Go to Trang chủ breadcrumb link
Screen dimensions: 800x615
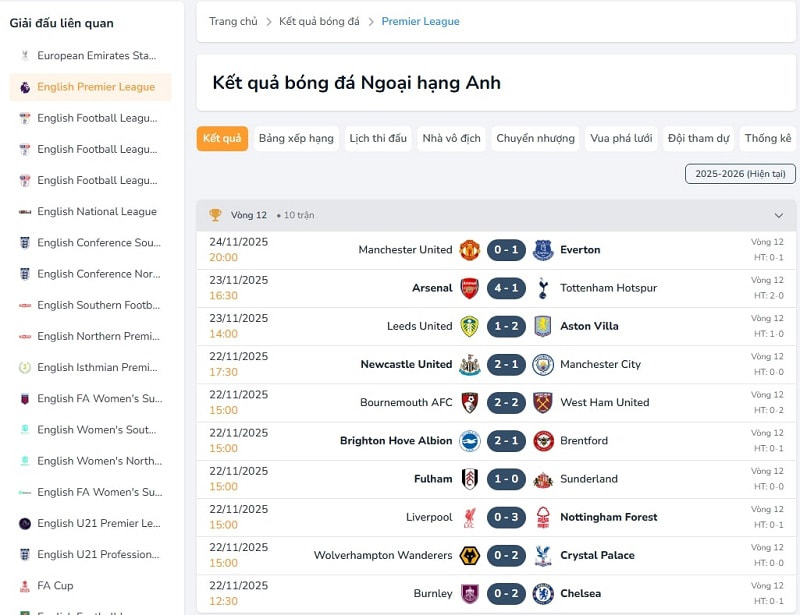pyautogui.click(x=233, y=21)
